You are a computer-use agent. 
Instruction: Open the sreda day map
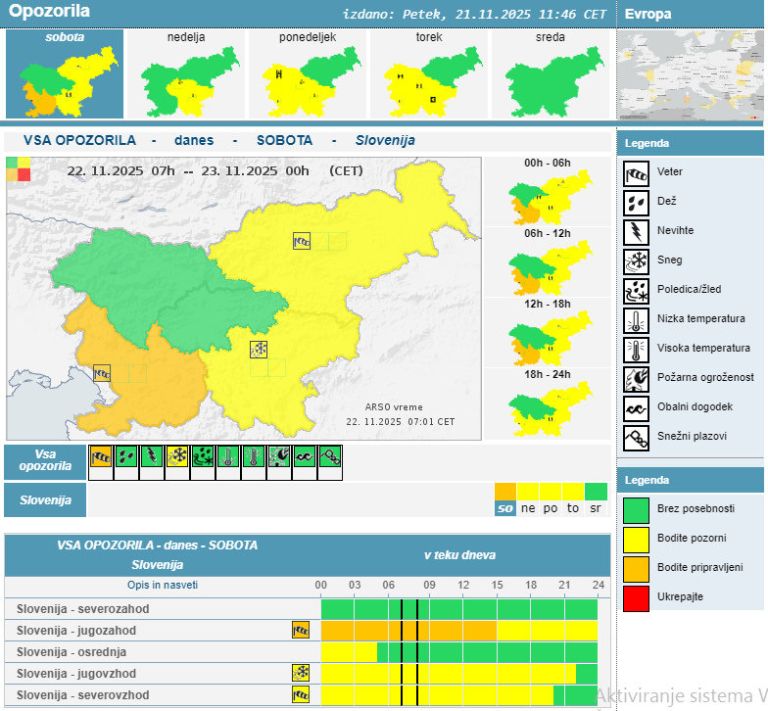tap(550, 75)
